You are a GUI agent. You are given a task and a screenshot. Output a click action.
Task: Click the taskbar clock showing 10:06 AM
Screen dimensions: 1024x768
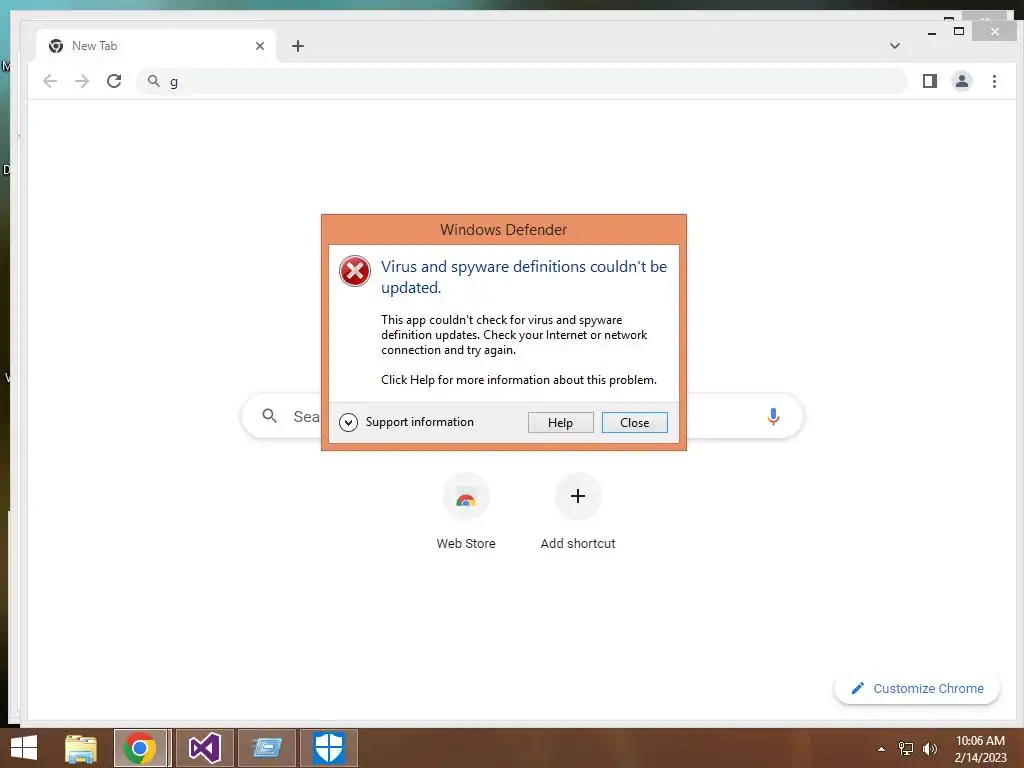(x=980, y=749)
